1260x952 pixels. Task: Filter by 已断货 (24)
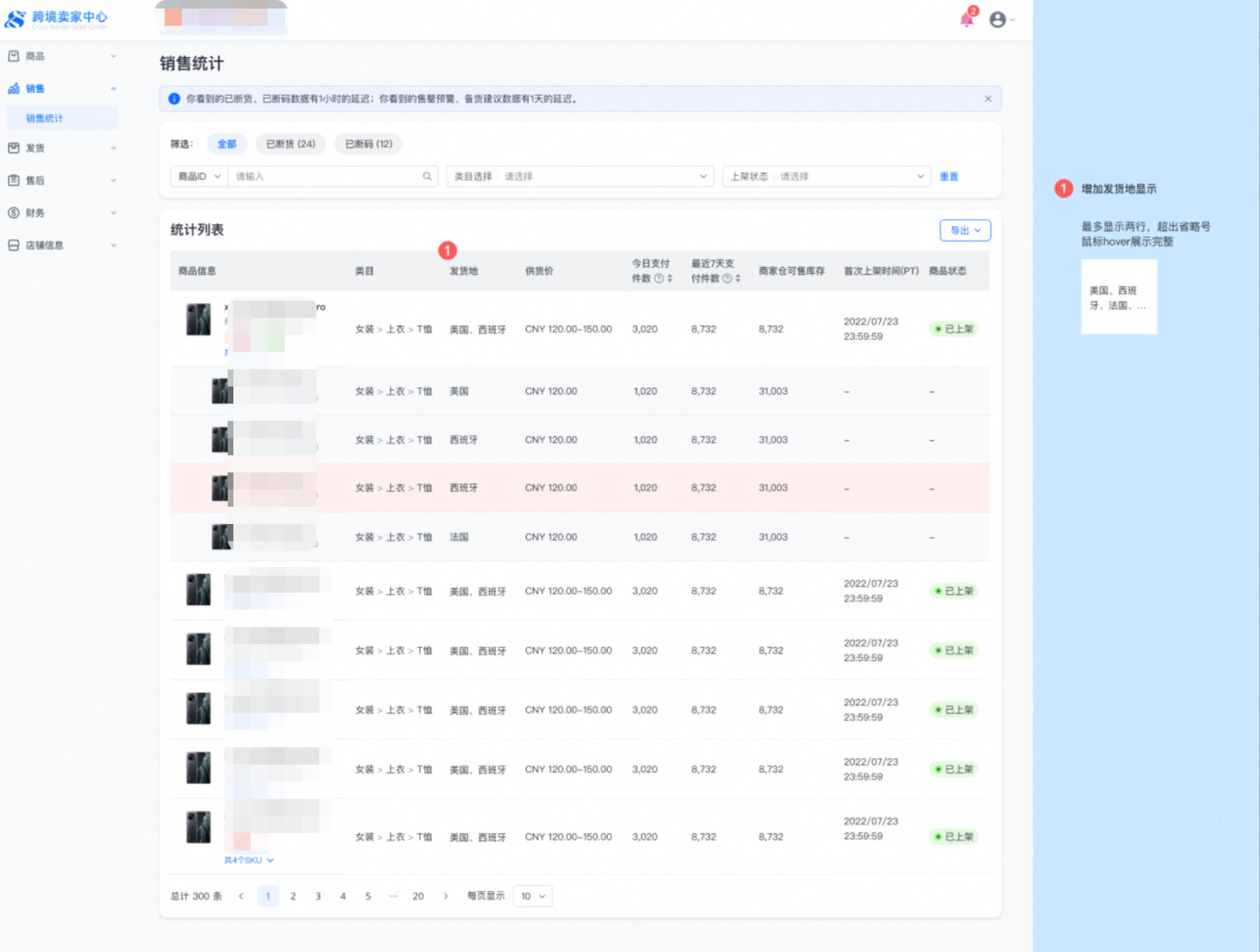click(x=291, y=144)
